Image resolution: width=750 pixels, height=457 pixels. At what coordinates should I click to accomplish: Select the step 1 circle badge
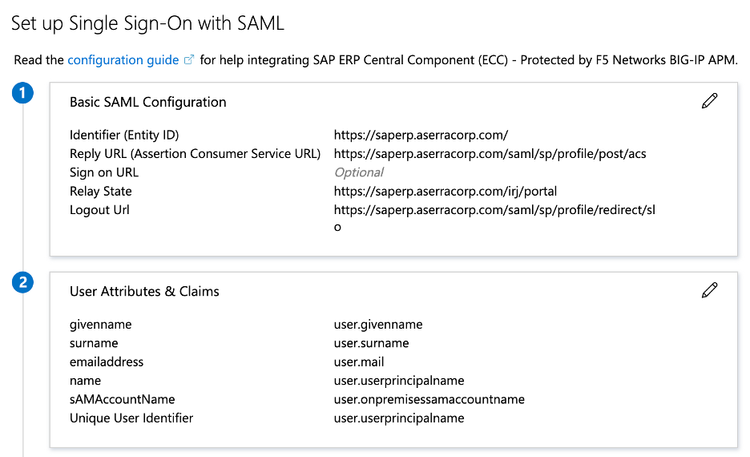point(24,94)
